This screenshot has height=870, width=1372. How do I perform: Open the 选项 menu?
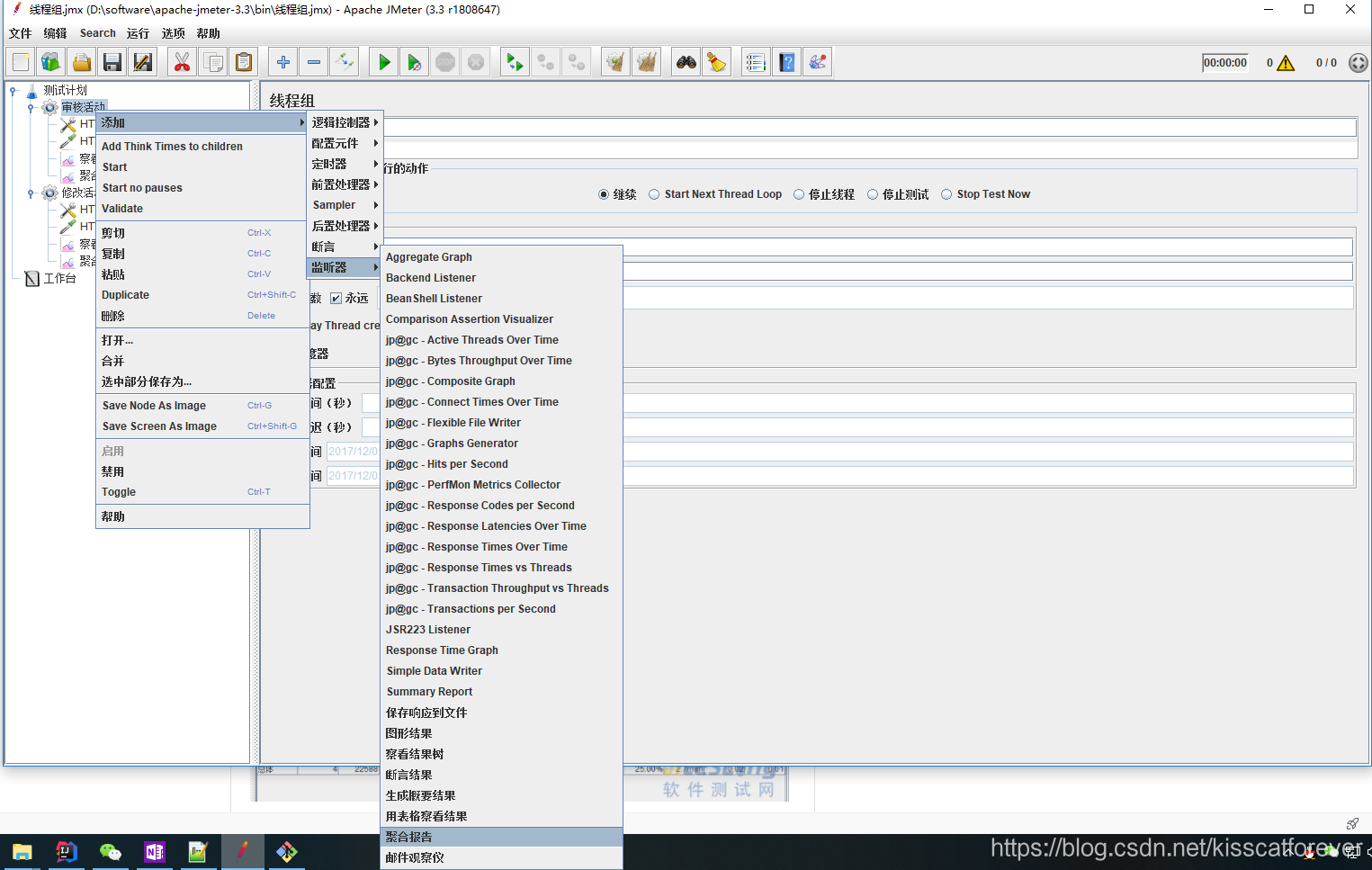point(173,33)
